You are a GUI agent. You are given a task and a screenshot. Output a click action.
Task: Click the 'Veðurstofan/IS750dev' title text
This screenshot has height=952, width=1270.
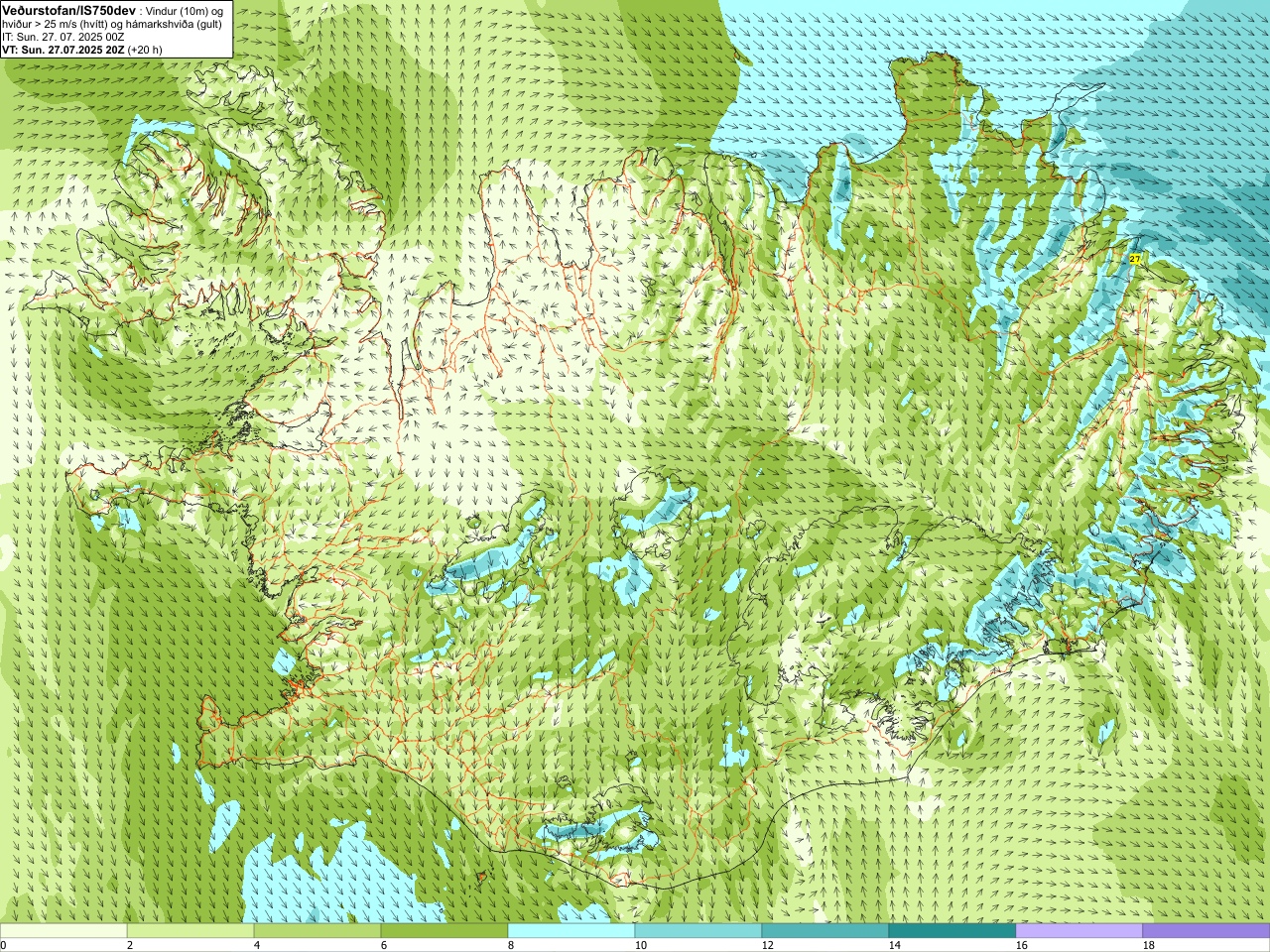[68, 9]
